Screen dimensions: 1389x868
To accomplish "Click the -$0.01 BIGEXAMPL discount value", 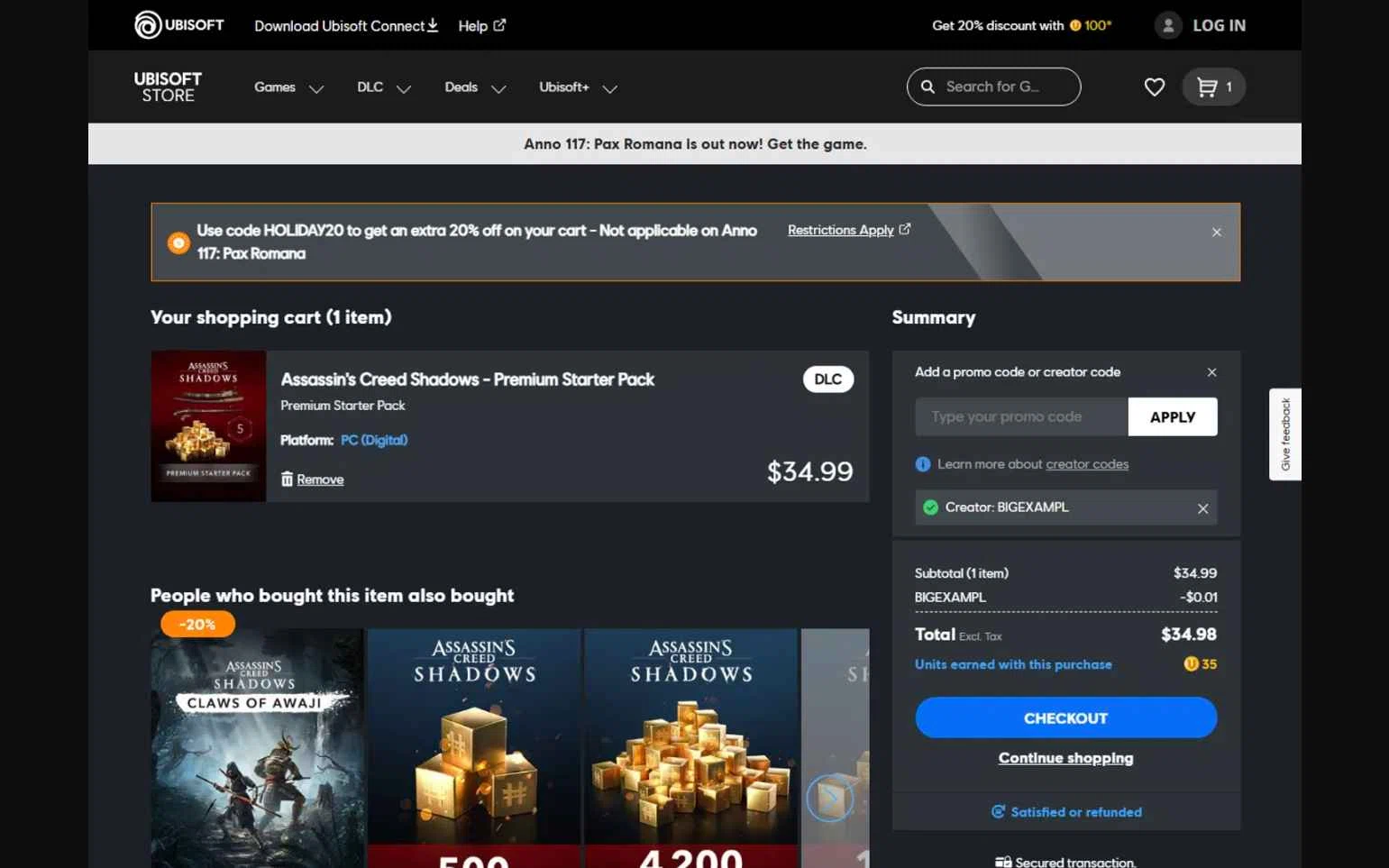I will (x=1199, y=597).
